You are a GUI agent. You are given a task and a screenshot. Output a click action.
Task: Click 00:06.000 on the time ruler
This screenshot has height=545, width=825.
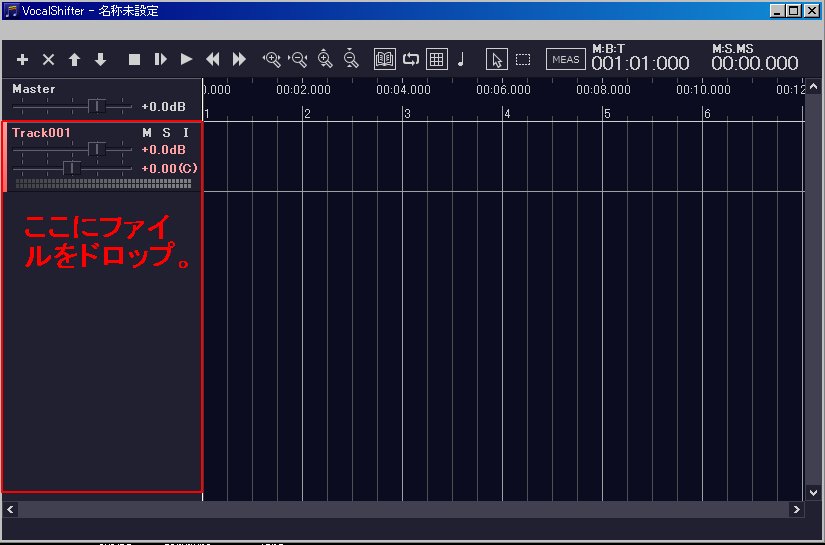tap(504, 90)
